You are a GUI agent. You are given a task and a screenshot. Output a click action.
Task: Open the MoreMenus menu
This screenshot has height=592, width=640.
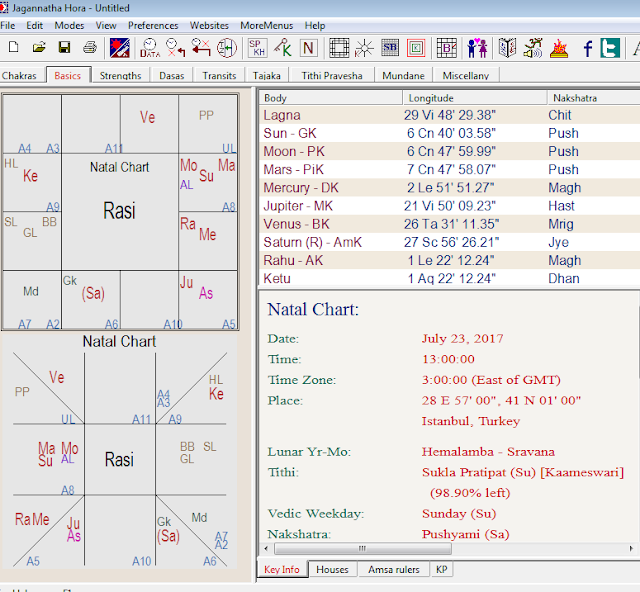coord(267,25)
